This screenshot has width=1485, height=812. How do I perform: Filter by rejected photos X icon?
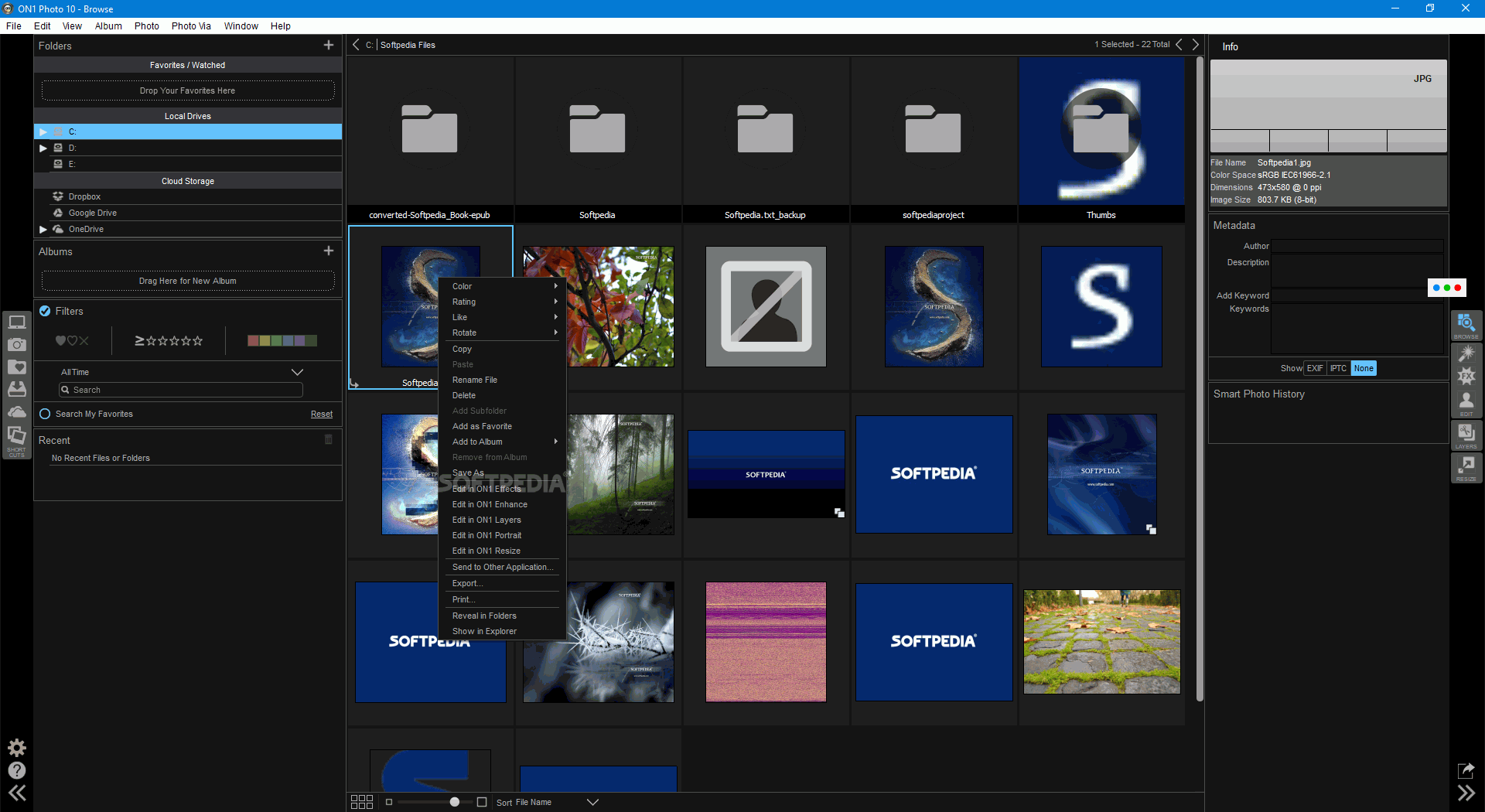pyautogui.click(x=84, y=340)
